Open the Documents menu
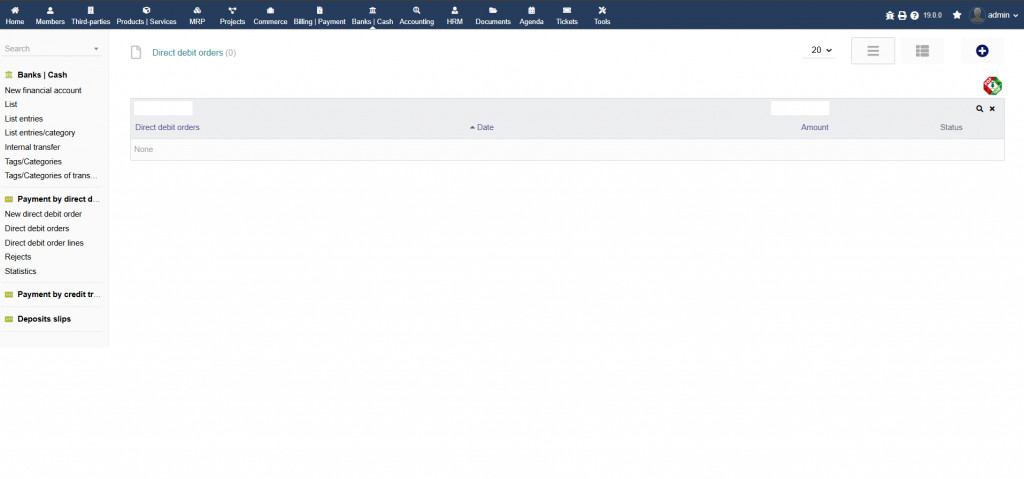This screenshot has width=1024, height=479. (x=493, y=16)
